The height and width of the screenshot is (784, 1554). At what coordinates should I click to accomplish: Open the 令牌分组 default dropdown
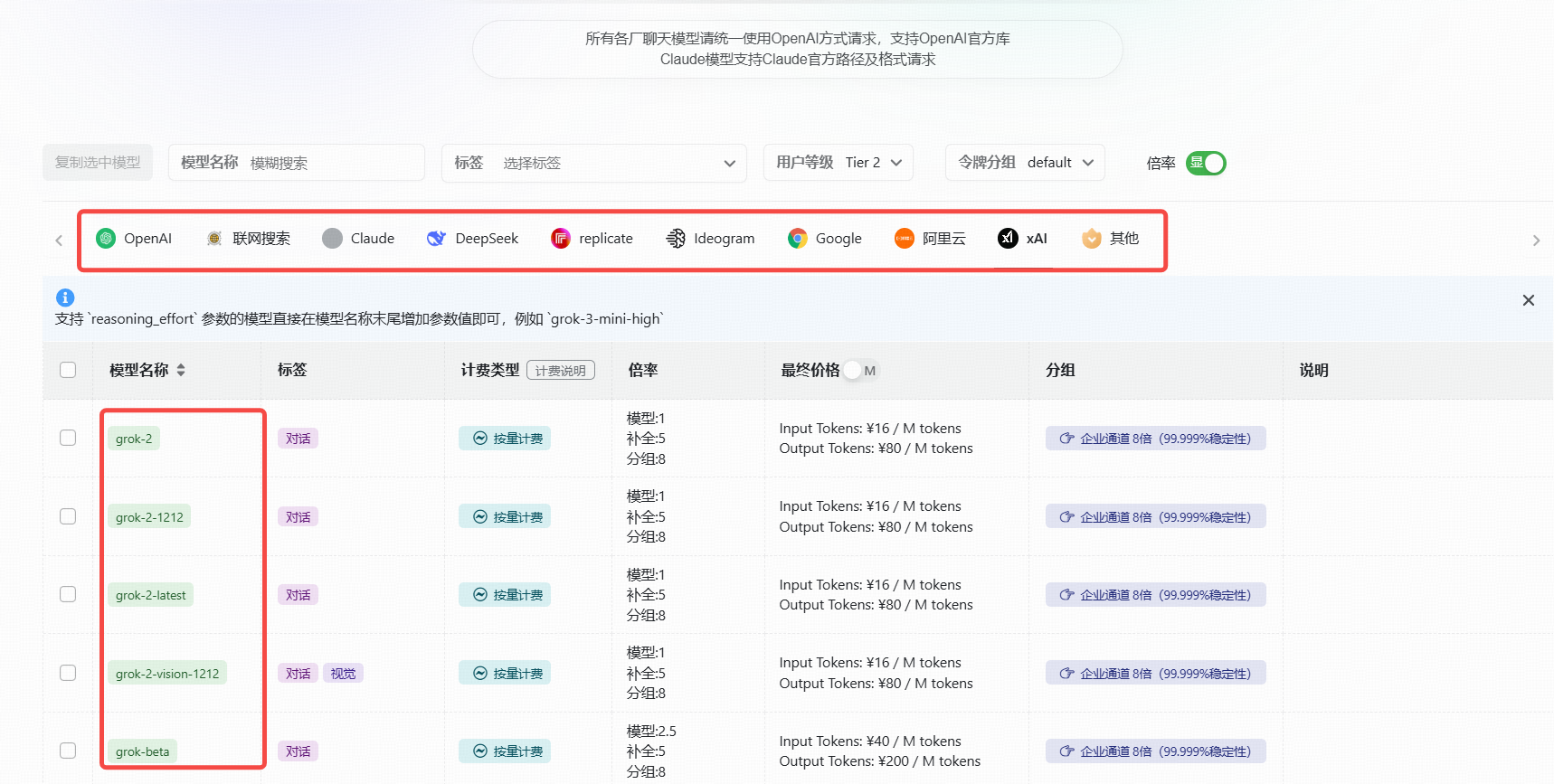(x=1025, y=163)
